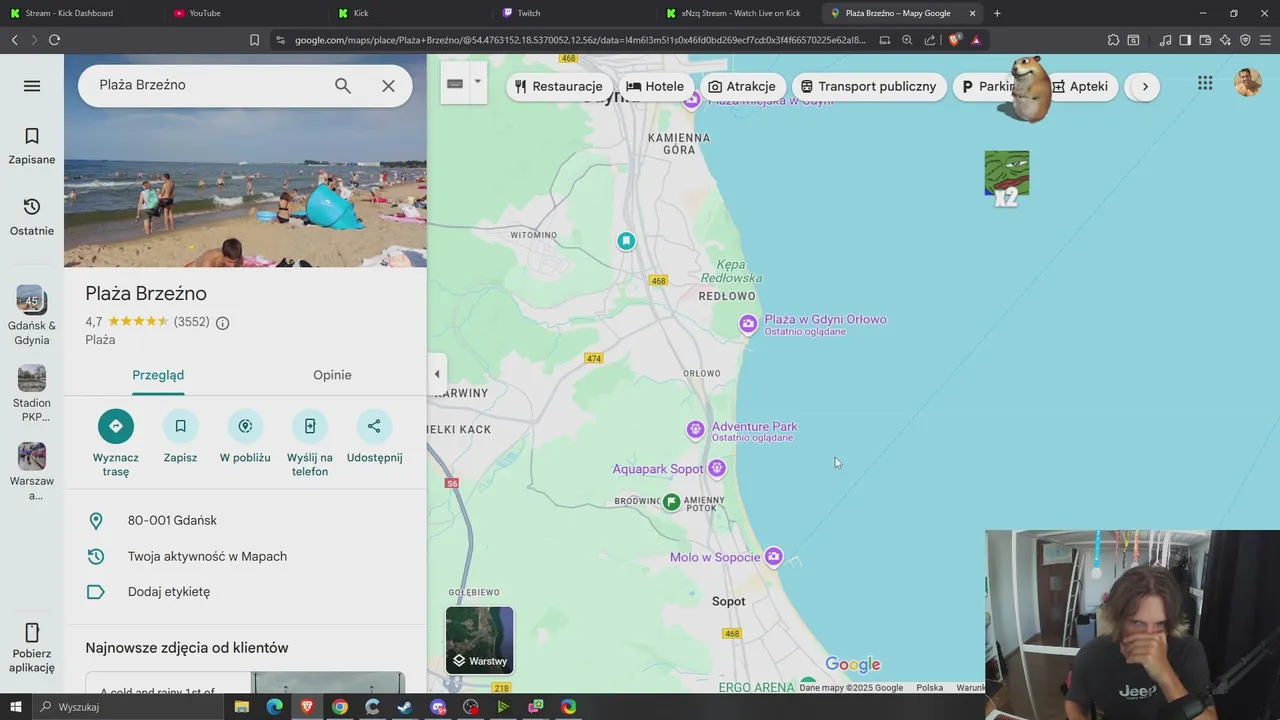Click Wyślij na telefon icon

coord(310,426)
